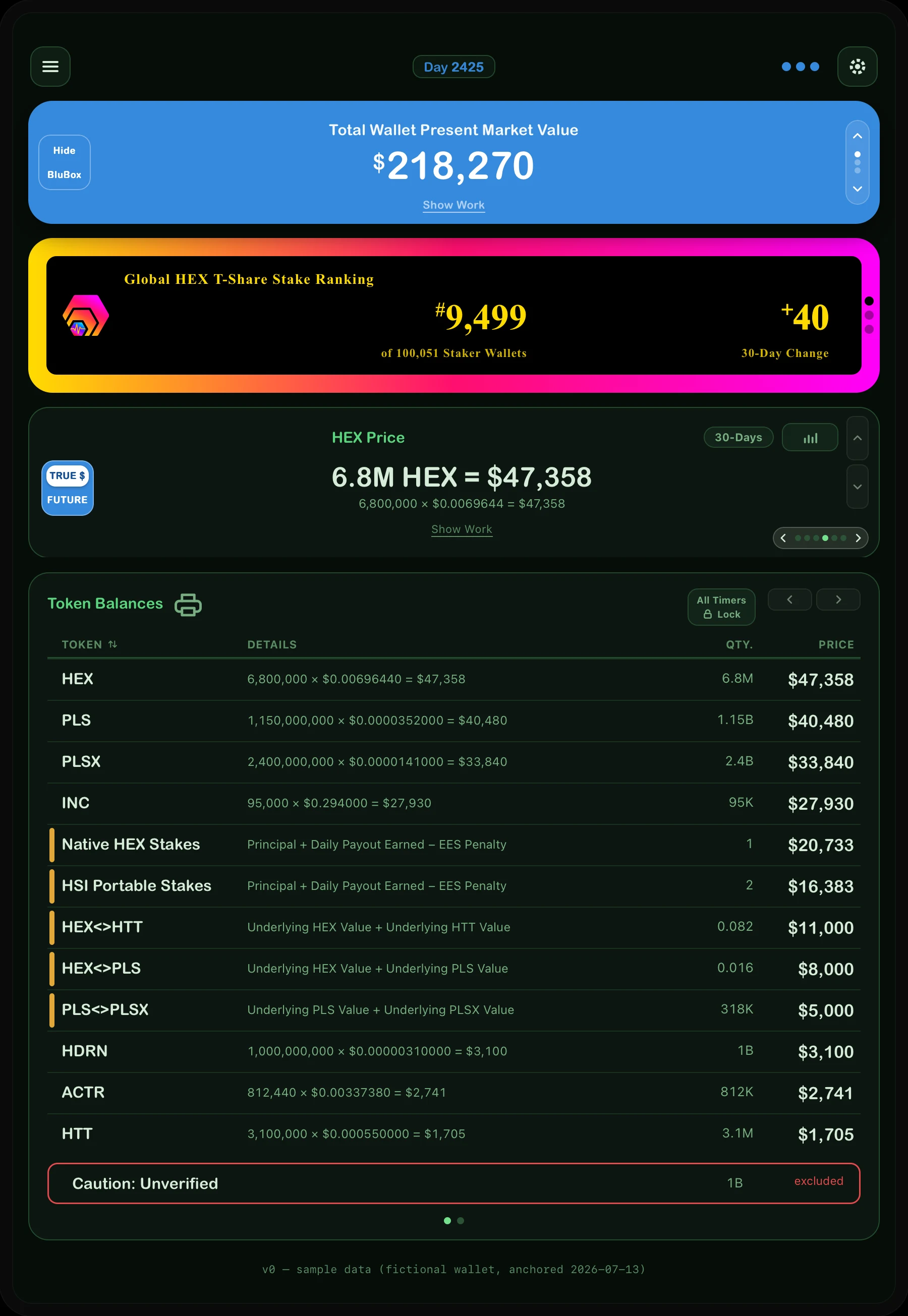Go to next Token Balances page arrow
908x1316 pixels.
pyautogui.click(x=837, y=600)
